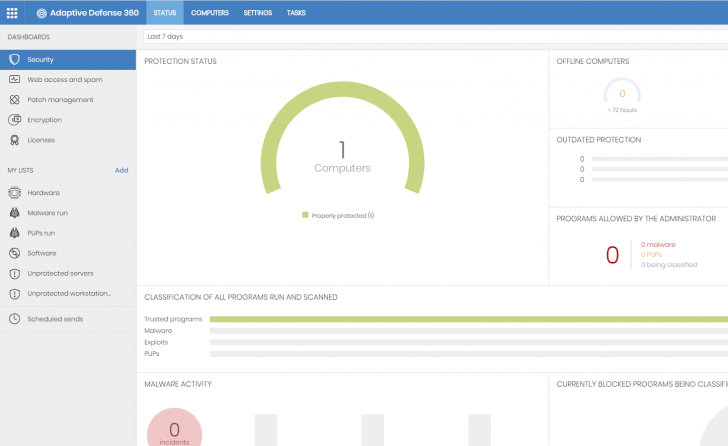This screenshot has height=446, width=728.
Task: Click the green protection status gauge arc
Action: click(x=342, y=89)
